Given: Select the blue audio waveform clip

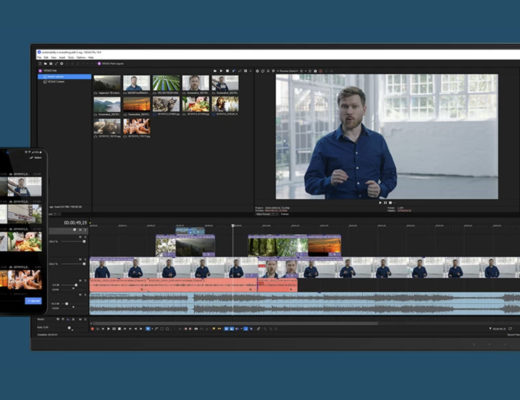Looking at the screenshot, I should (305, 303).
